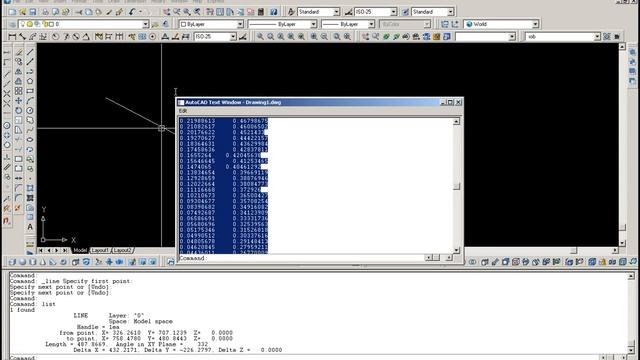Open the ByLayer linetype dropdown
The image size is (640, 360).
[313, 24]
